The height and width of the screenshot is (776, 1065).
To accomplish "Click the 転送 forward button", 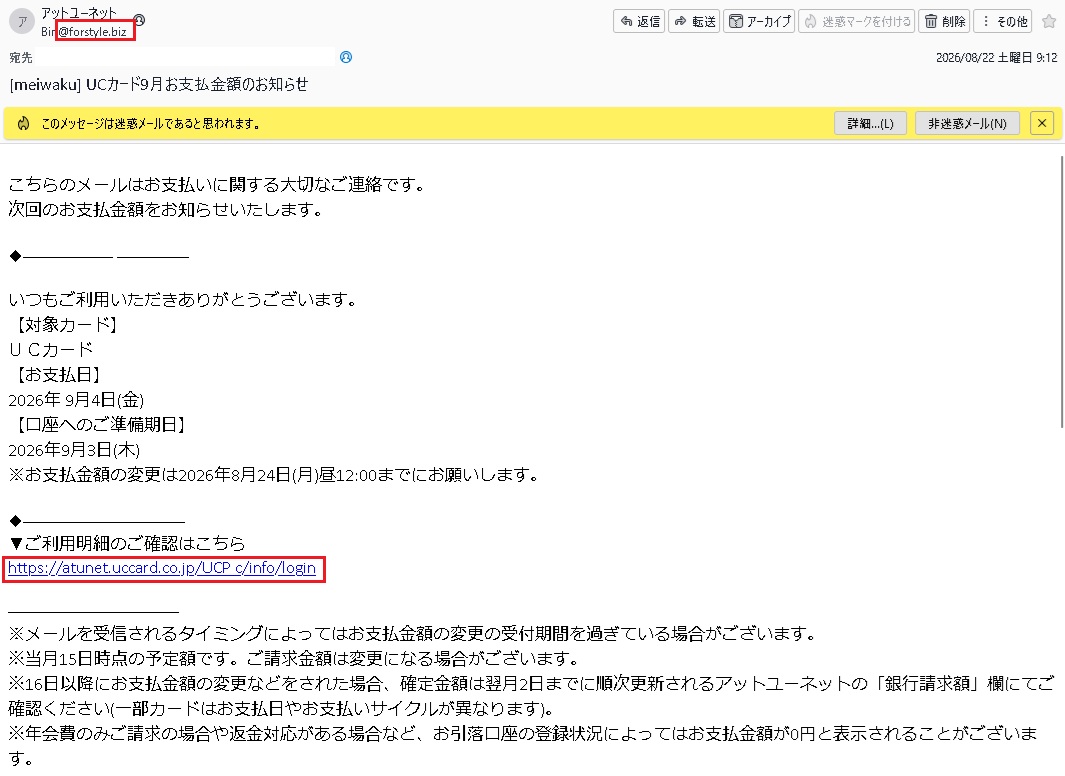I will click(693, 21).
